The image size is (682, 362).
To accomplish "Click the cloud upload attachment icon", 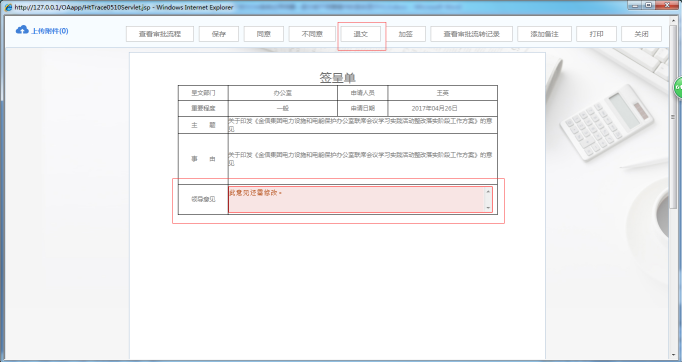I will tap(22, 30).
